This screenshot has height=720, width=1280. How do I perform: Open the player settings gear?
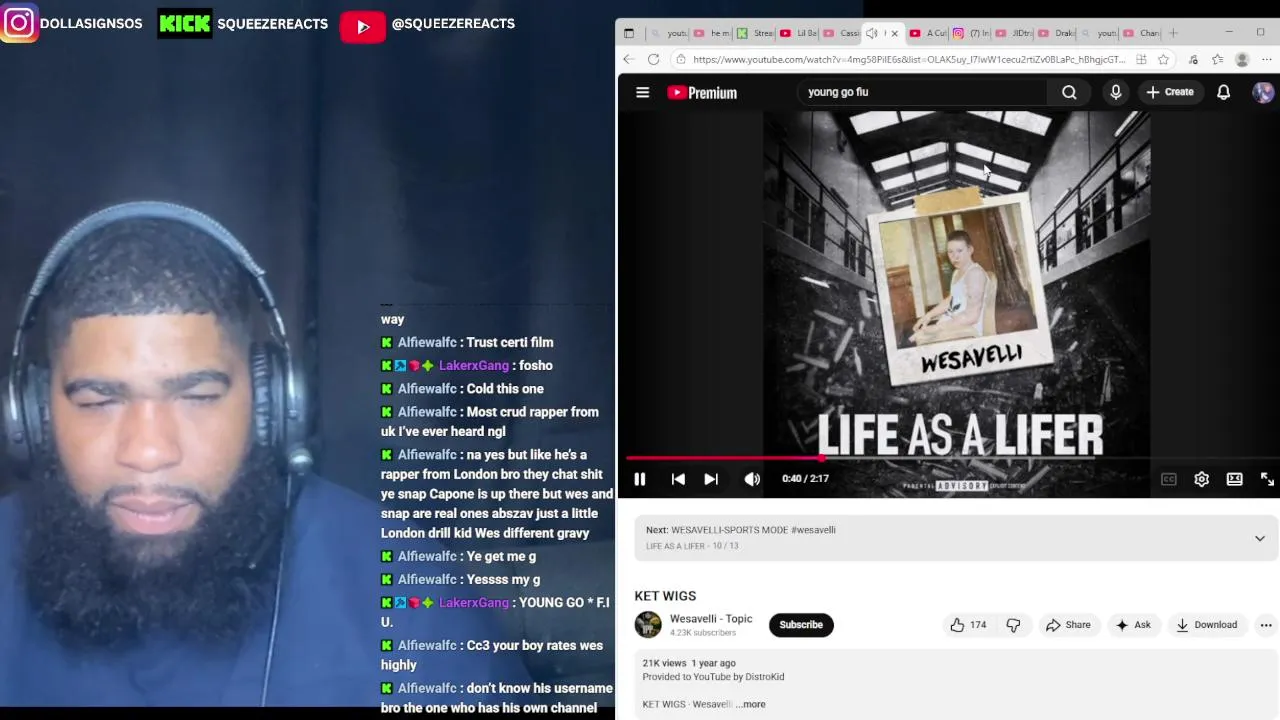tap(1202, 479)
